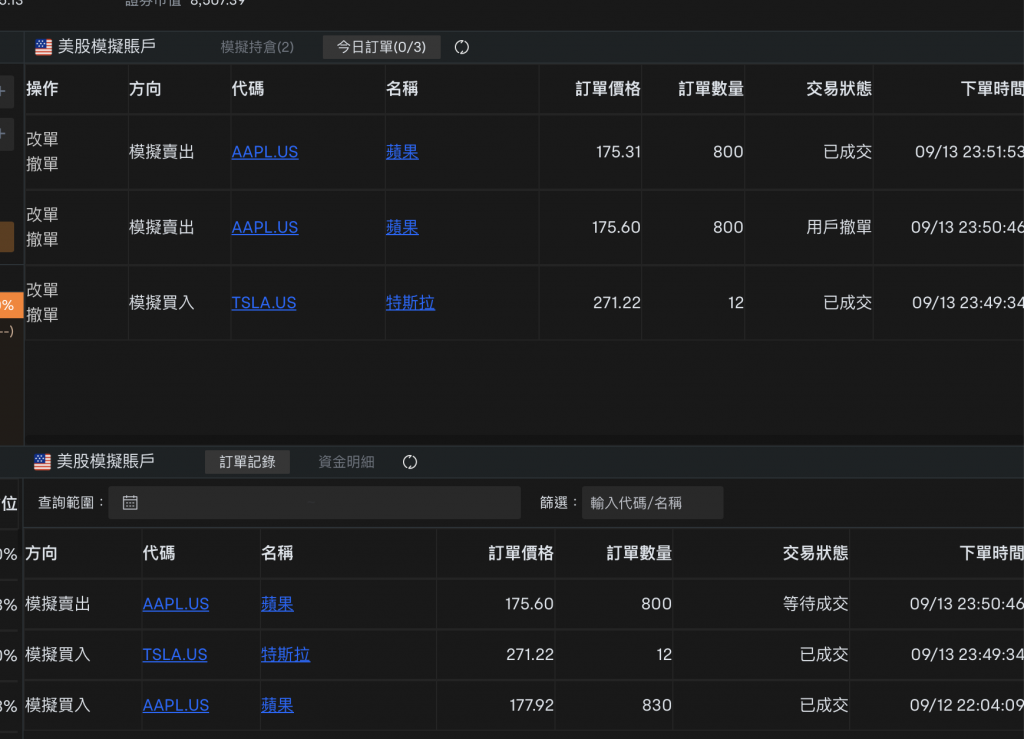This screenshot has height=739, width=1024.
Task: Click 模擬買入 in the today's orders TSLA row
Action: [161, 303]
